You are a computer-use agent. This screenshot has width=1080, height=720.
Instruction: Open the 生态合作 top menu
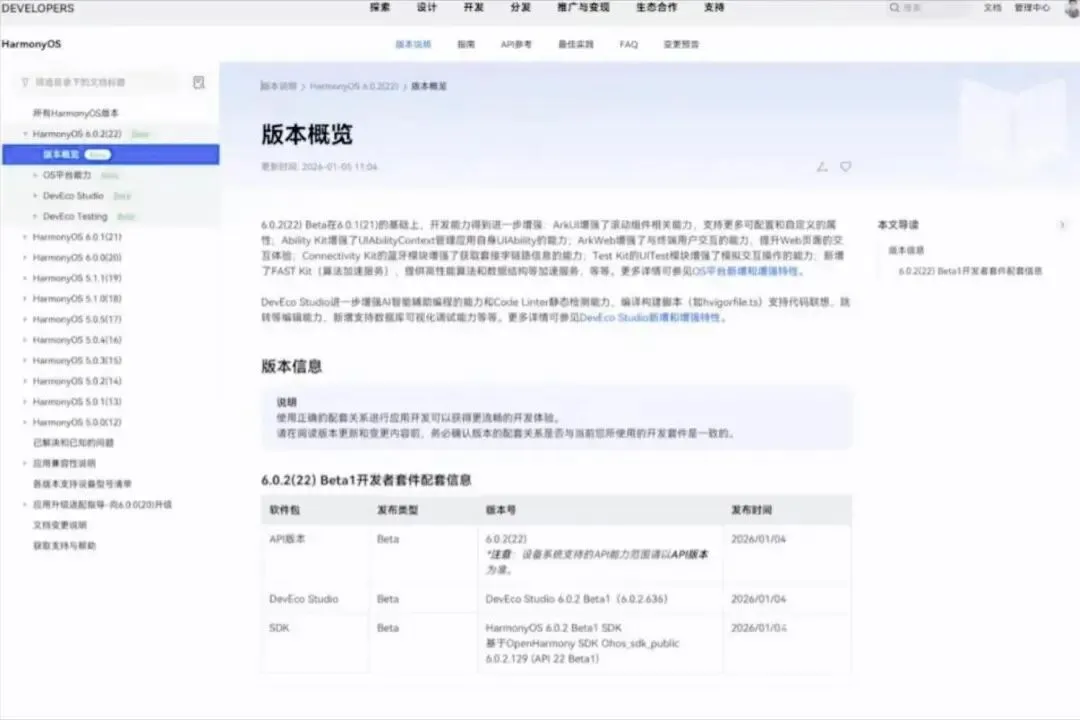pos(656,8)
